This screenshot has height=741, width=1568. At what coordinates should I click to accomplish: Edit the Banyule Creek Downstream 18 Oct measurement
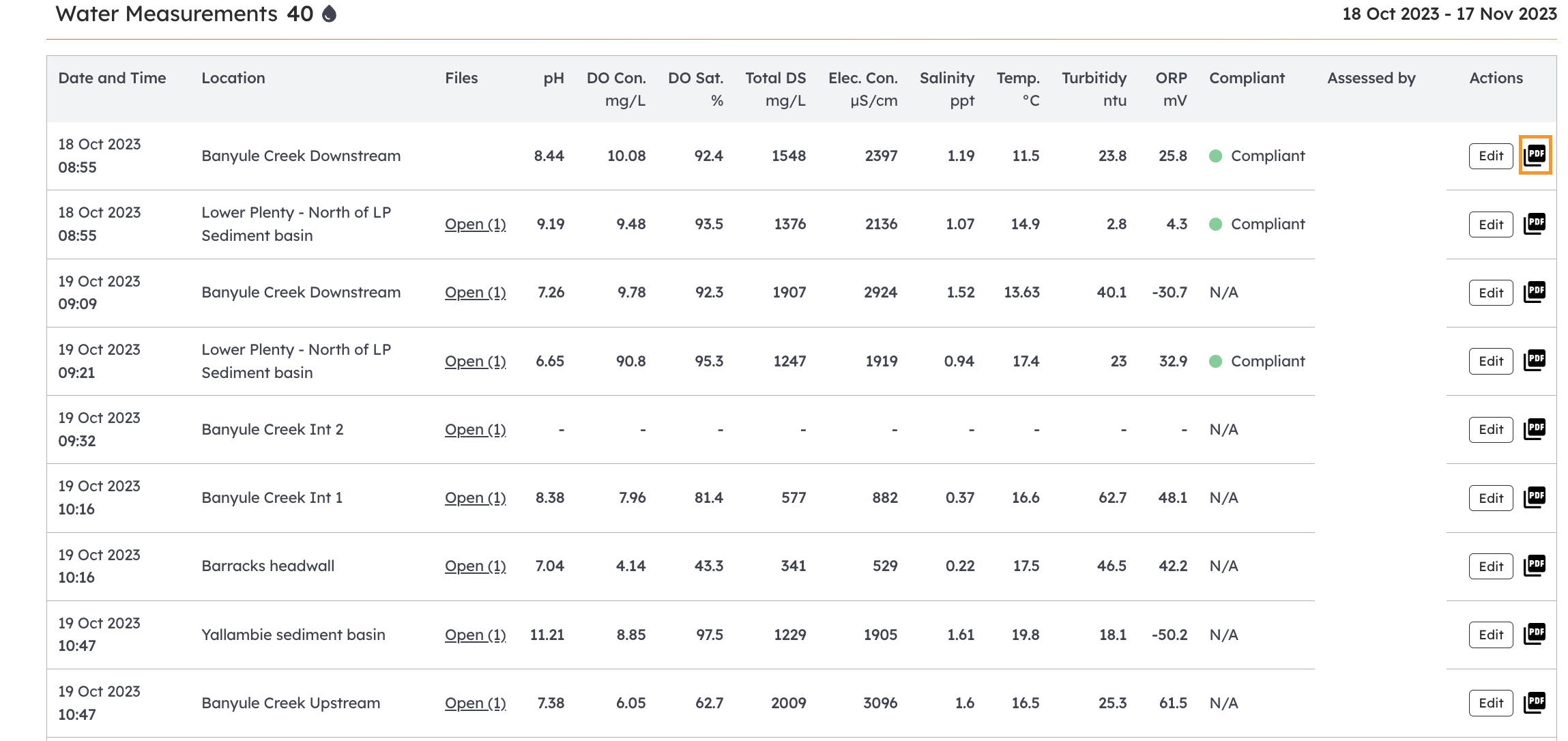(x=1491, y=156)
